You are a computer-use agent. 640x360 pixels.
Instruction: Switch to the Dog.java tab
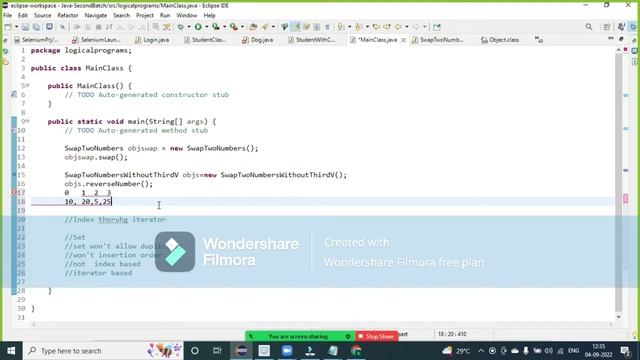[x=258, y=40]
